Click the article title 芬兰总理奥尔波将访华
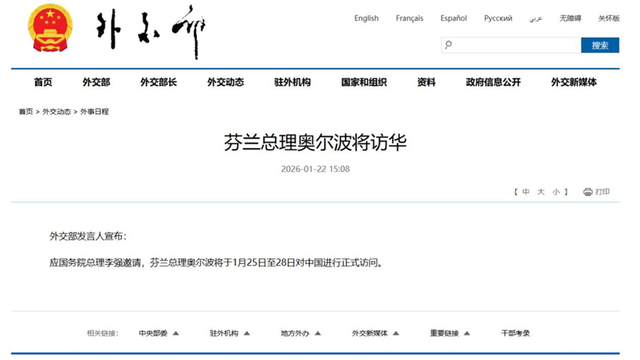 click(x=315, y=143)
